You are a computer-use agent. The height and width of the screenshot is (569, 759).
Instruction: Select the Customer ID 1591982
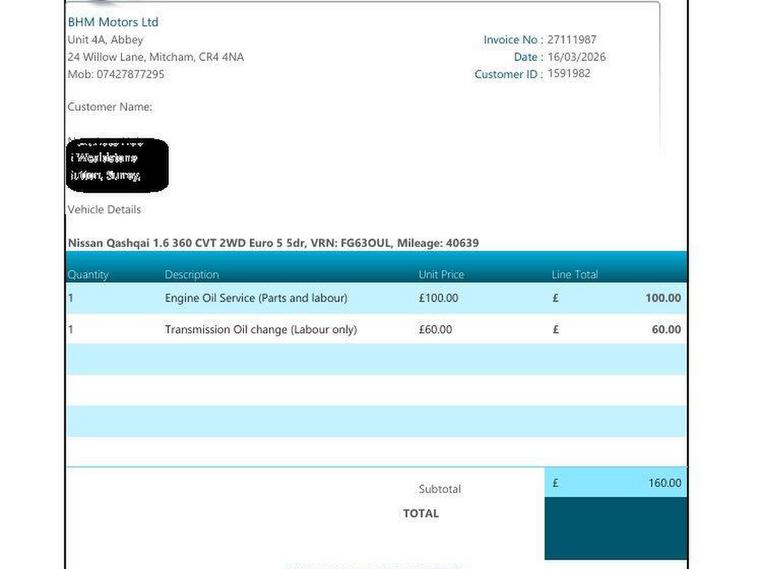[568, 74]
